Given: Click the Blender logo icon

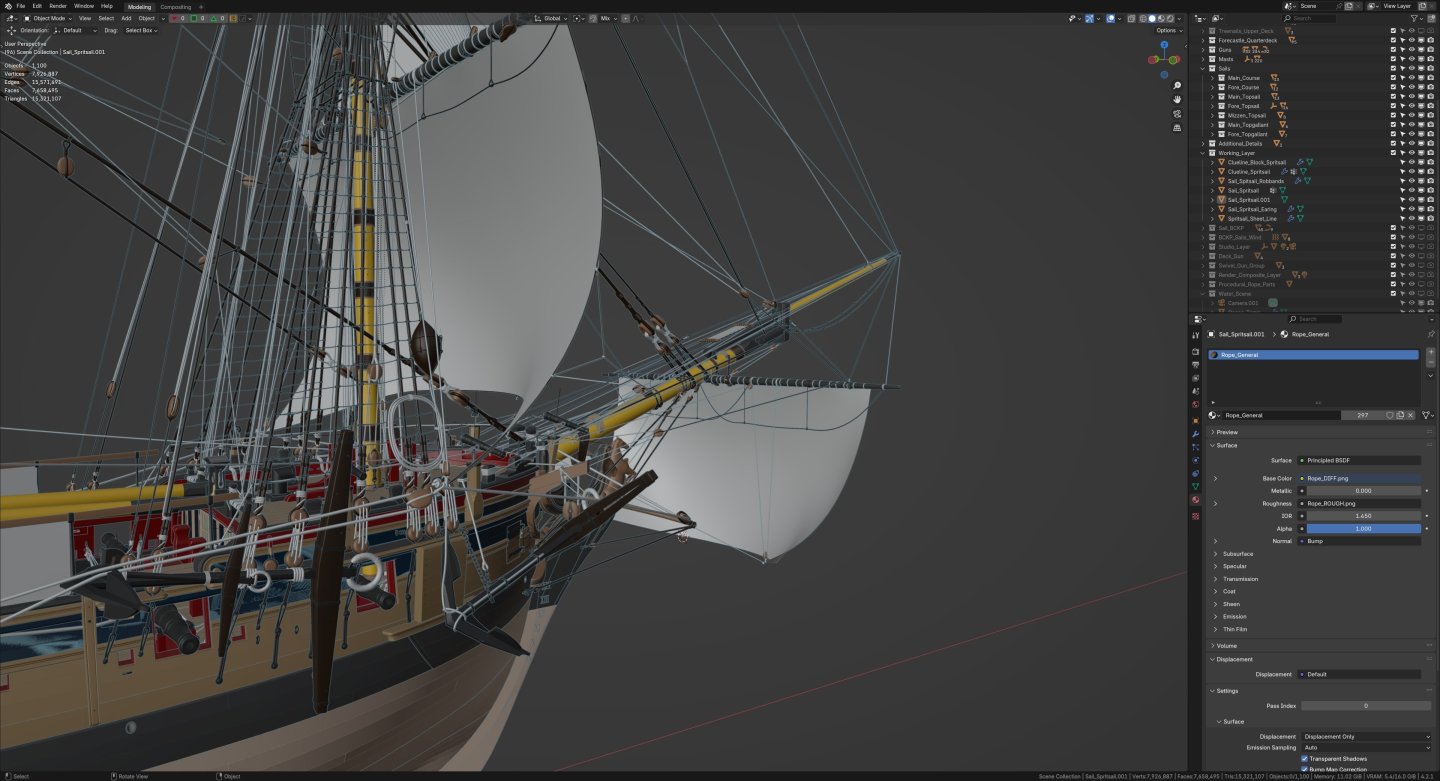Looking at the screenshot, I should (8, 6).
